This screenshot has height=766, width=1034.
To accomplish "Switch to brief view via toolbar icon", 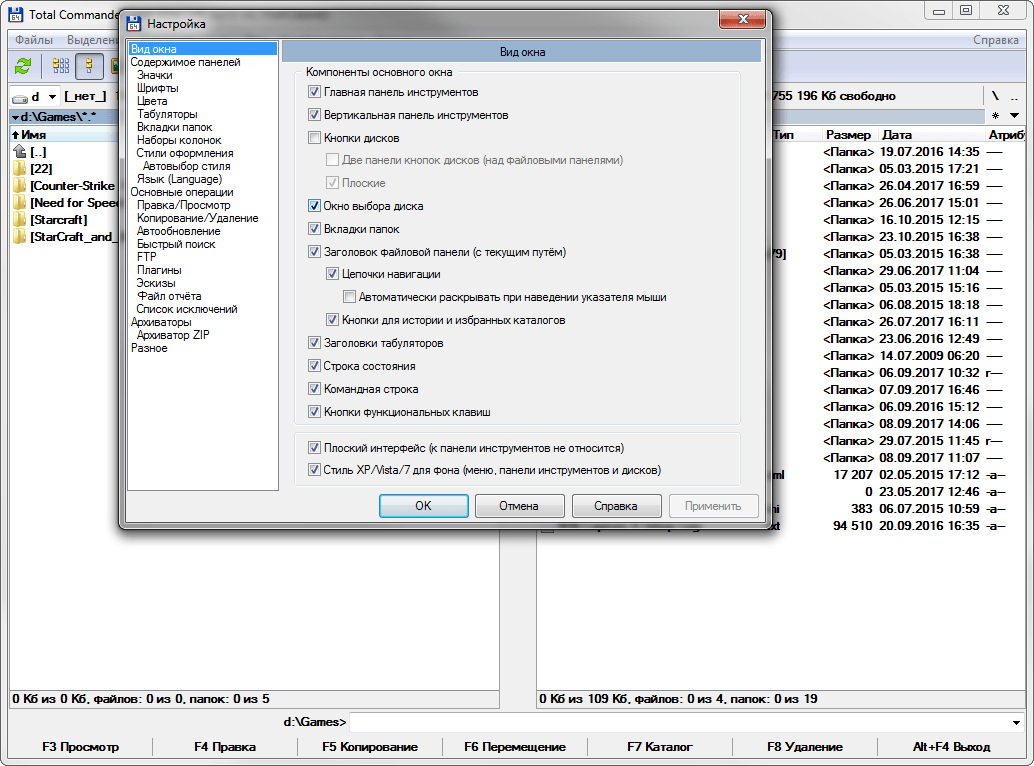I will click(61, 66).
